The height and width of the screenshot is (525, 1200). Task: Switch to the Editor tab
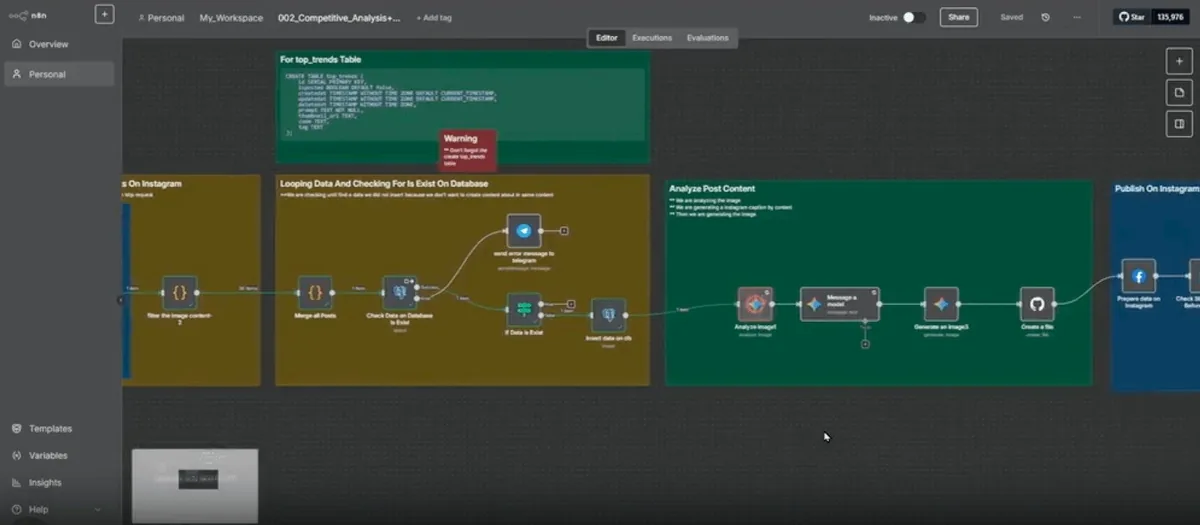pos(607,38)
